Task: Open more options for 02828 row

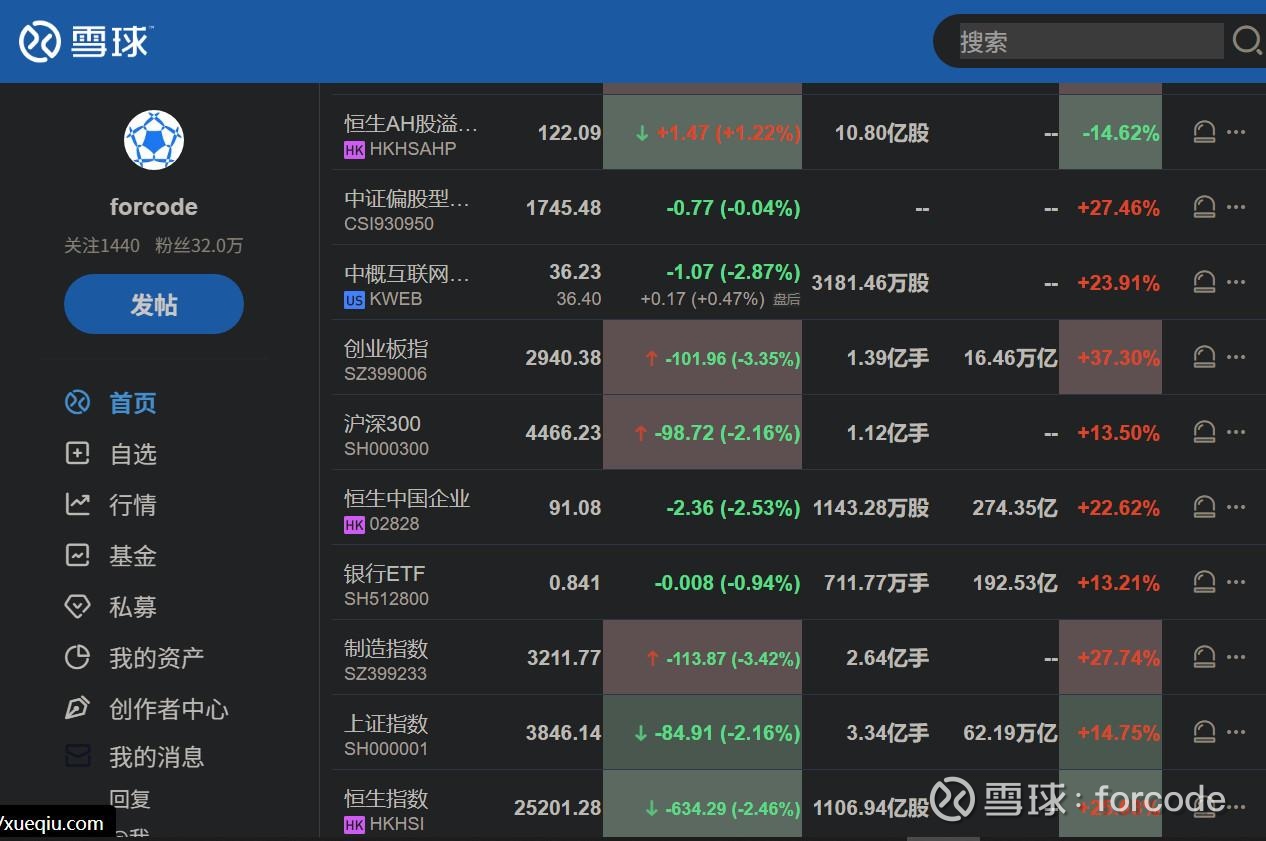Action: (x=1236, y=507)
